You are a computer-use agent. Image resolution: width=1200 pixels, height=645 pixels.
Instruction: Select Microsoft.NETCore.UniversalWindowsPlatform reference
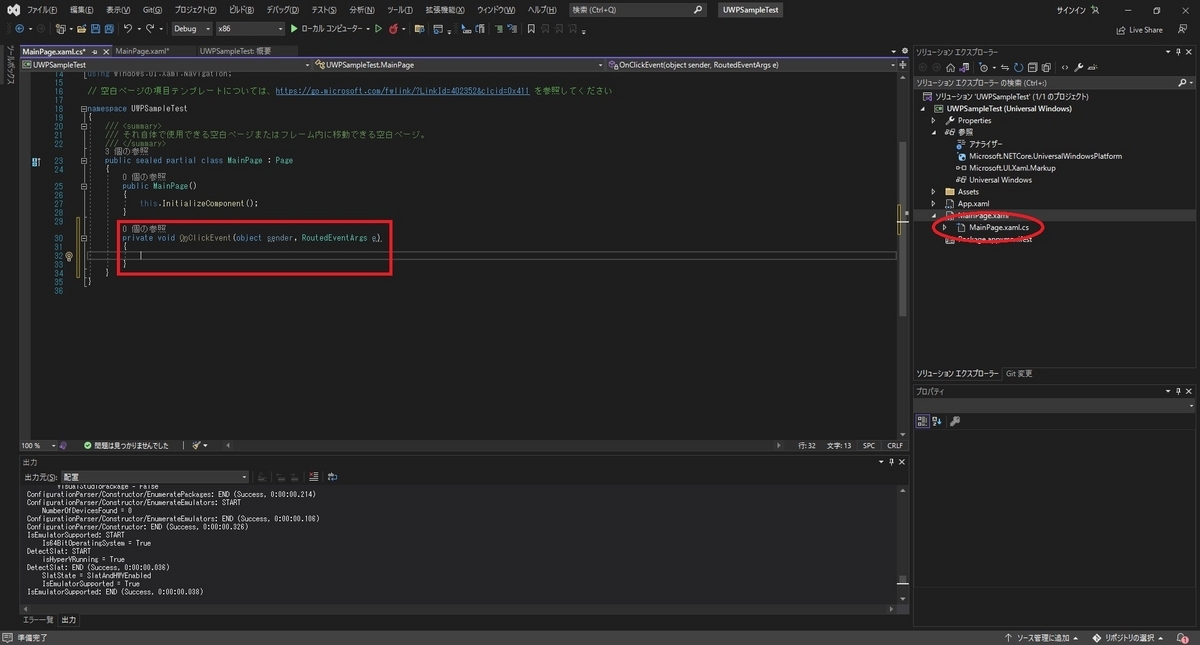pos(1045,156)
